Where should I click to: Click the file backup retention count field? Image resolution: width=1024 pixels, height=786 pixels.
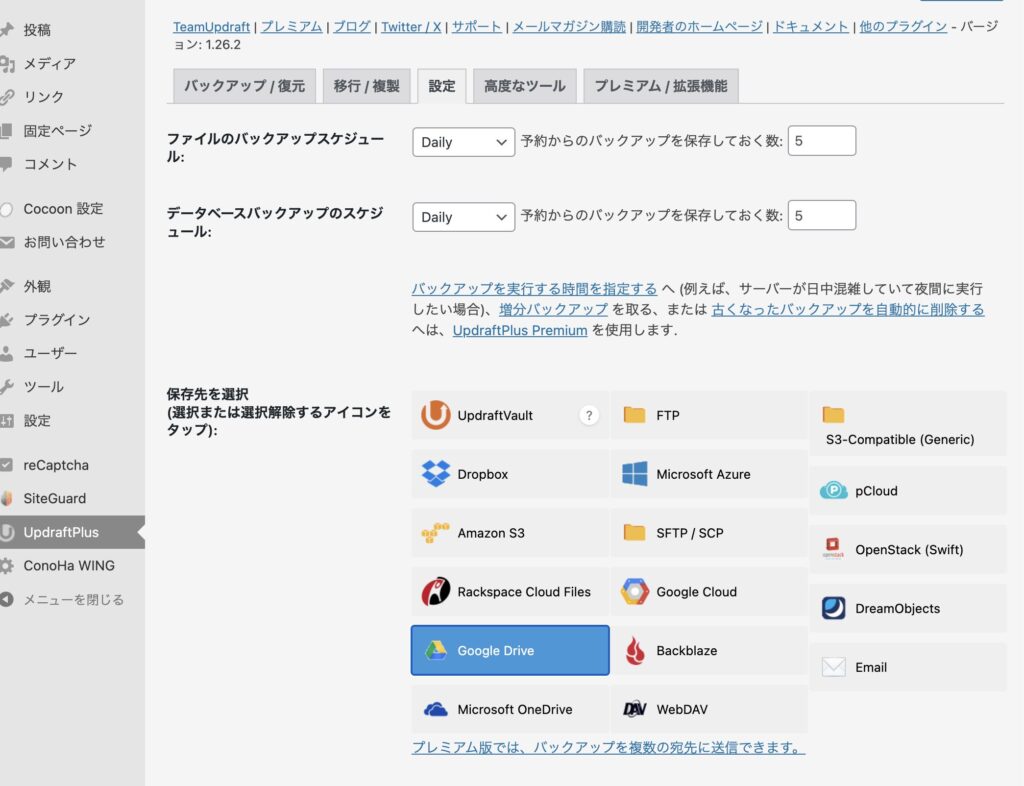pos(821,142)
